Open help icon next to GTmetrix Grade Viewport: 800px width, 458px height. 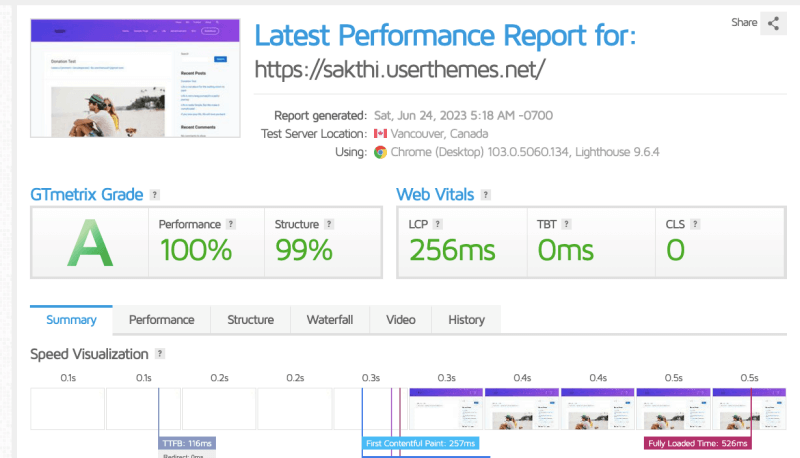(x=155, y=195)
